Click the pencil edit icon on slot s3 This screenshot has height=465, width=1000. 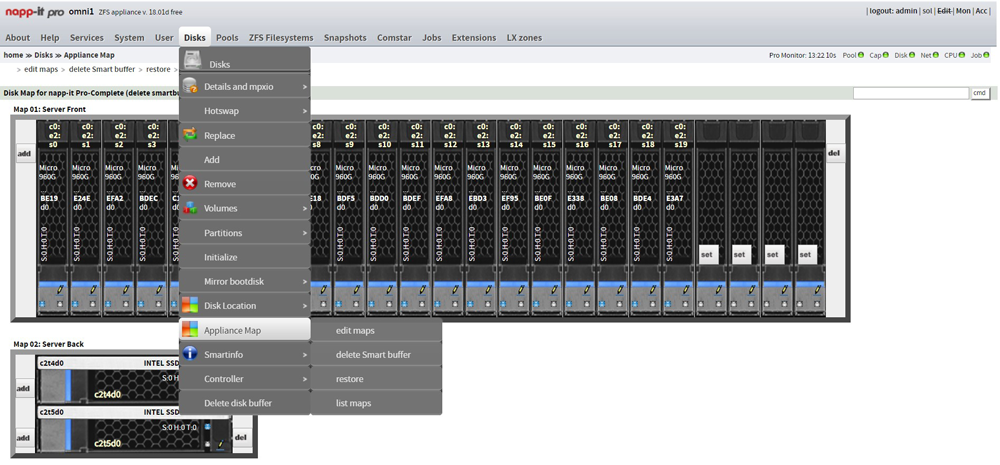click(159, 290)
